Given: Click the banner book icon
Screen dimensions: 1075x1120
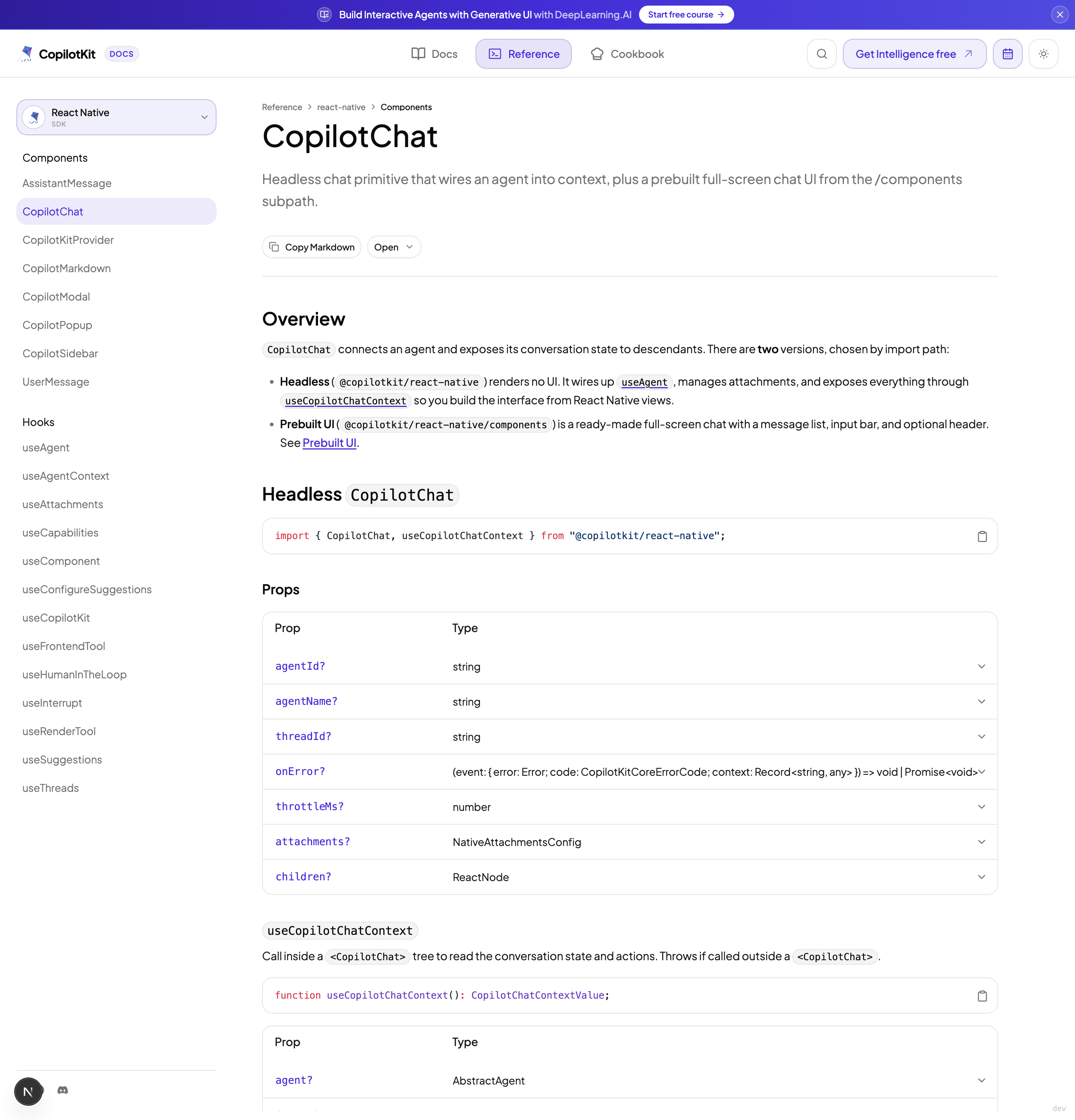Looking at the screenshot, I should pyautogui.click(x=324, y=15).
